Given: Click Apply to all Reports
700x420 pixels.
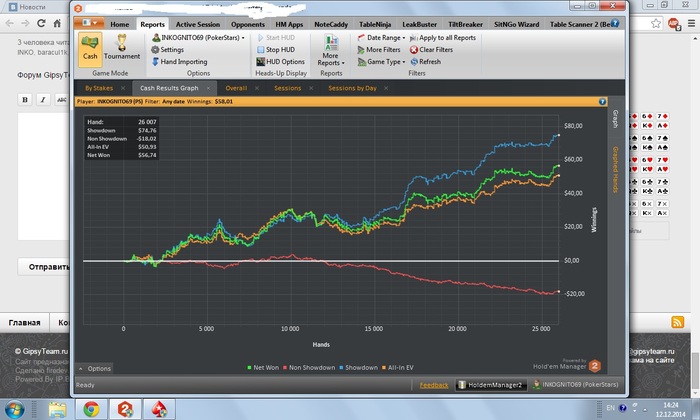Looking at the screenshot, I should (x=443, y=37).
